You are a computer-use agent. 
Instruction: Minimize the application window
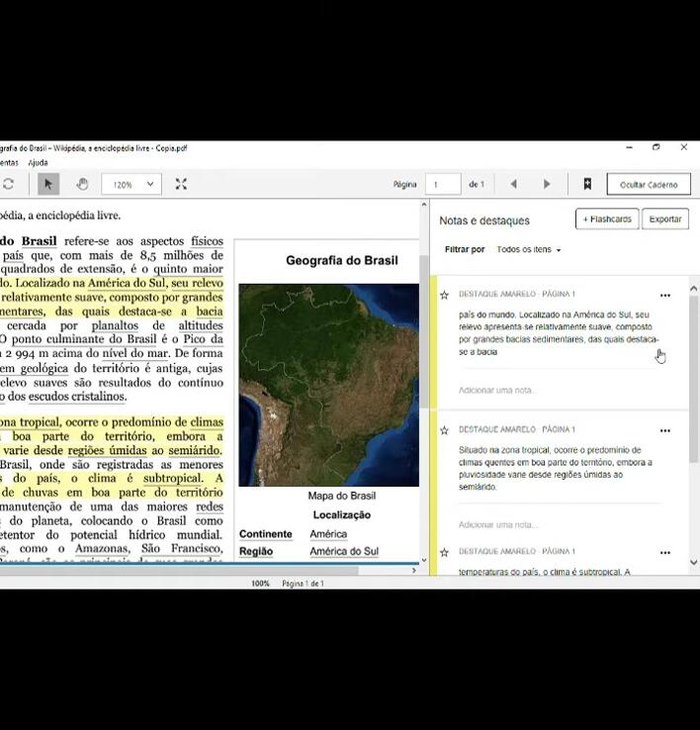point(629,147)
